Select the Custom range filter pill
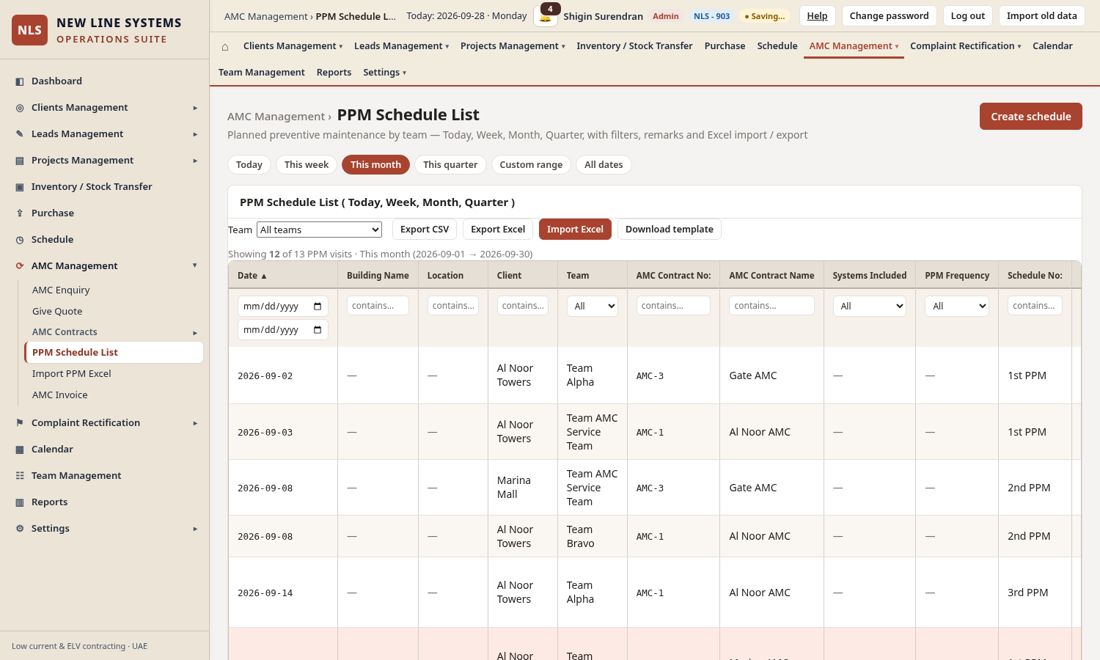1100x660 pixels. 531,165
